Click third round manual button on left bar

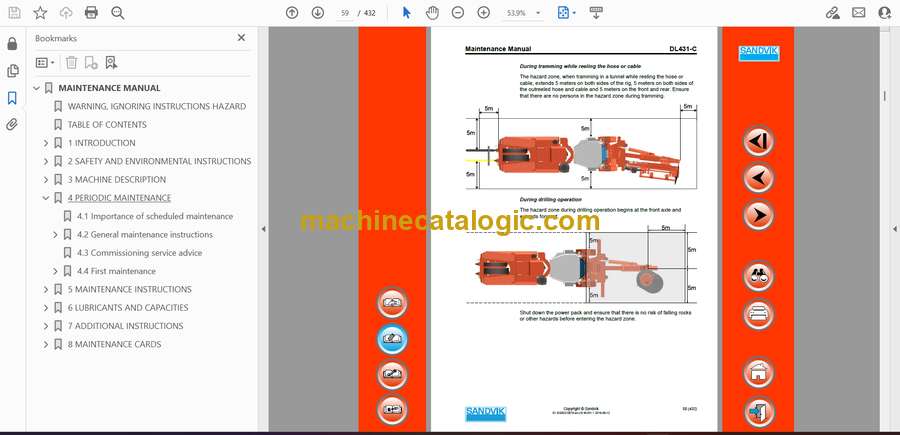tap(393, 374)
